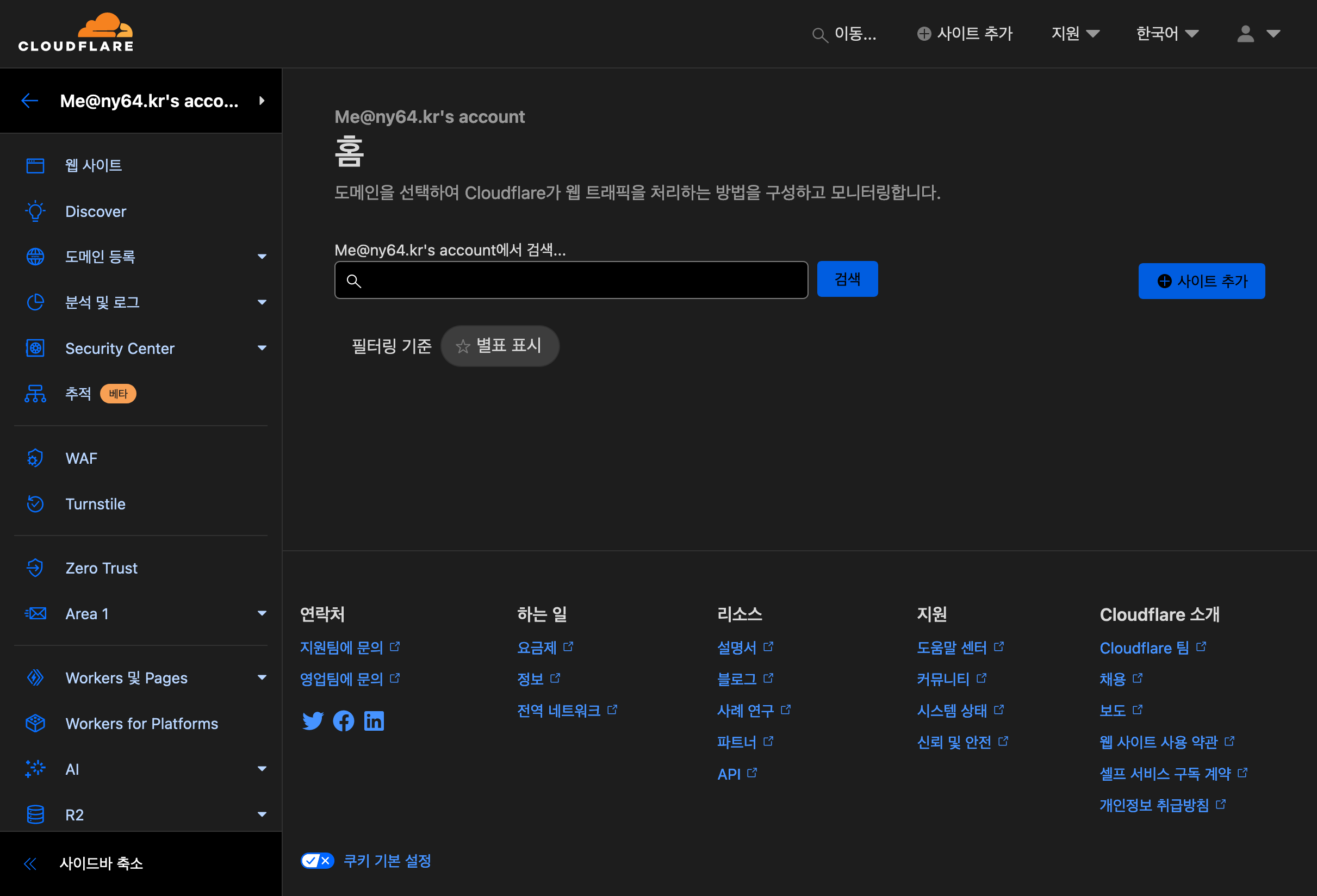The image size is (1317, 896).
Task: Open Cloudflare Facebook page icon
Action: coord(344,721)
